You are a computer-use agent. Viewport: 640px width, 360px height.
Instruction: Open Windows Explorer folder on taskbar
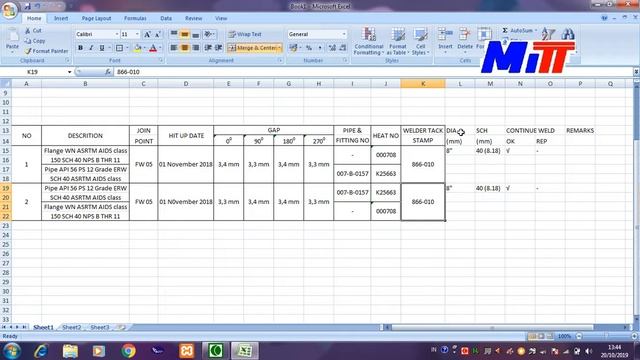pyautogui.click(x=70, y=351)
